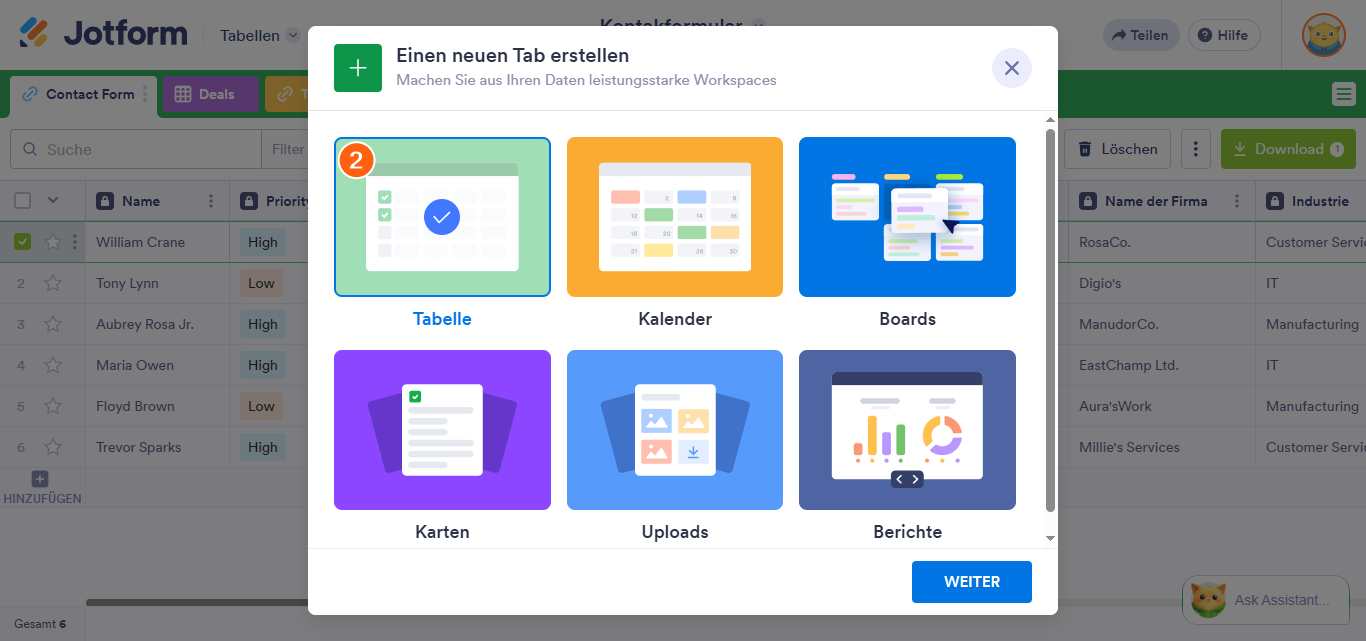Select all rows with the header checkbox

click(x=23, y=200)
